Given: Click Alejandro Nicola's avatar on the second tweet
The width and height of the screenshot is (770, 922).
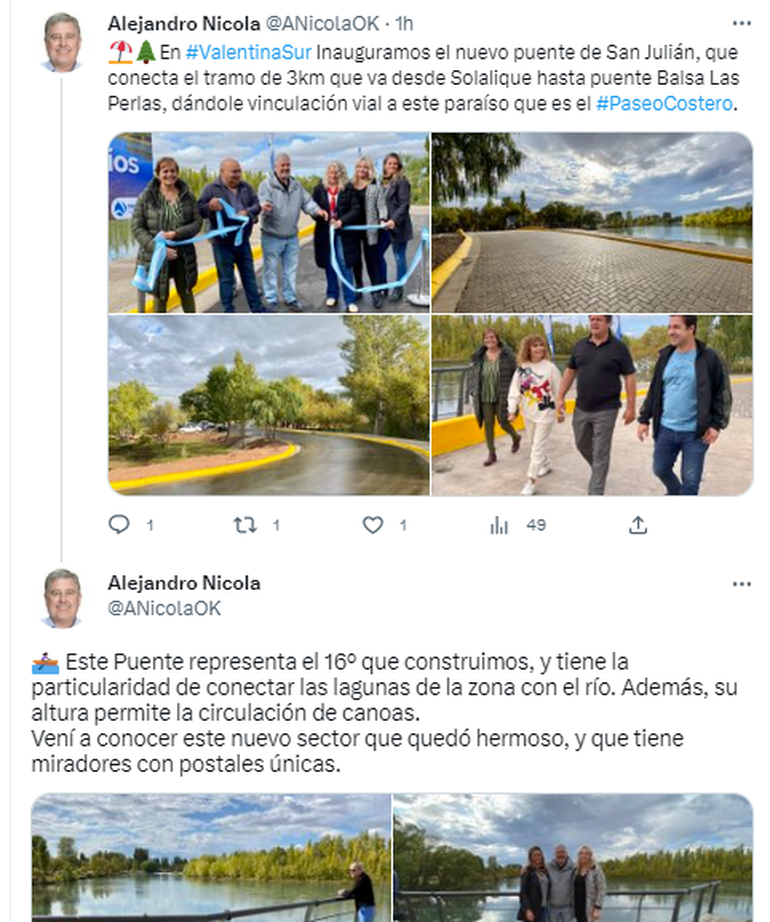Looking at the screenshot, I should tap(62, 598).
